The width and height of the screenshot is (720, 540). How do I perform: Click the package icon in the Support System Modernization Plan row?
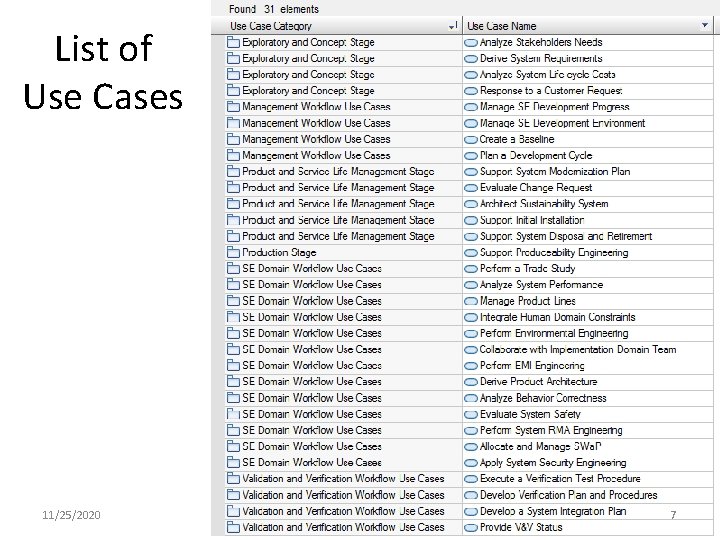coord(233,172)
